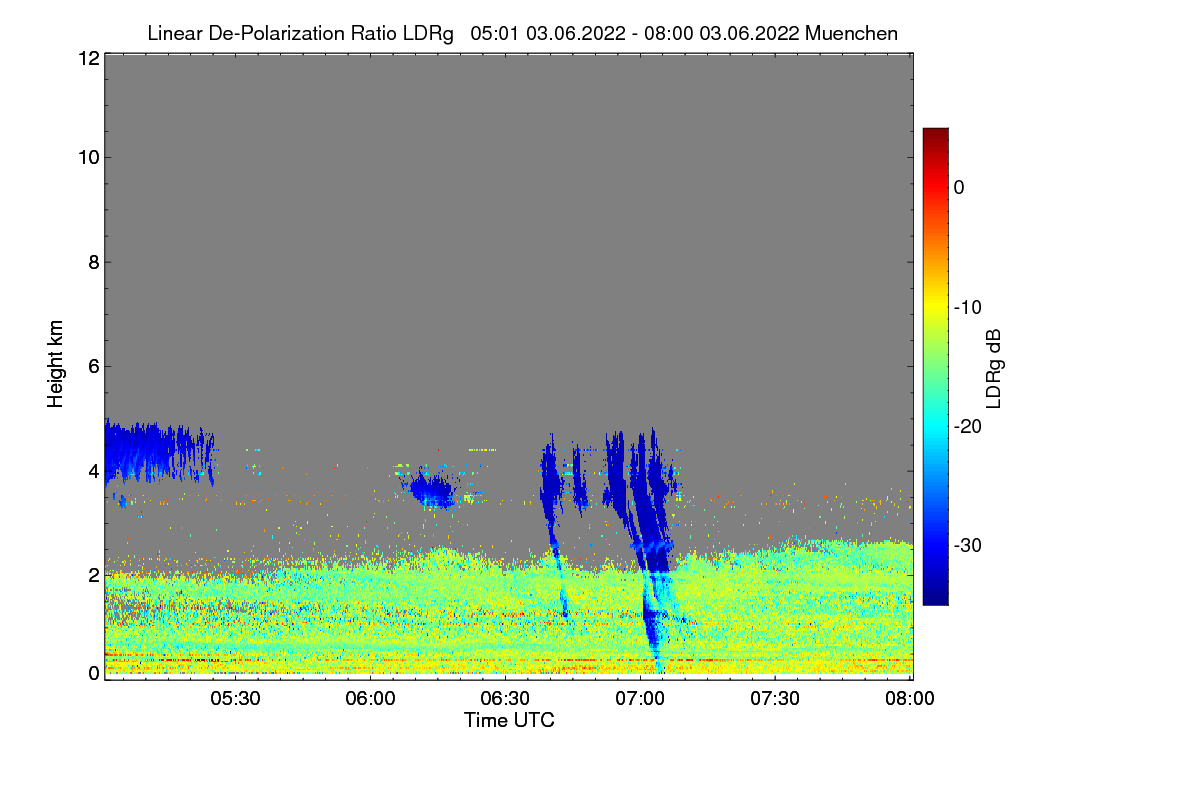This screenshot has height=800, width=1200.
Task: Click the 'Height km' y-axis label
Action: [55, 364]
